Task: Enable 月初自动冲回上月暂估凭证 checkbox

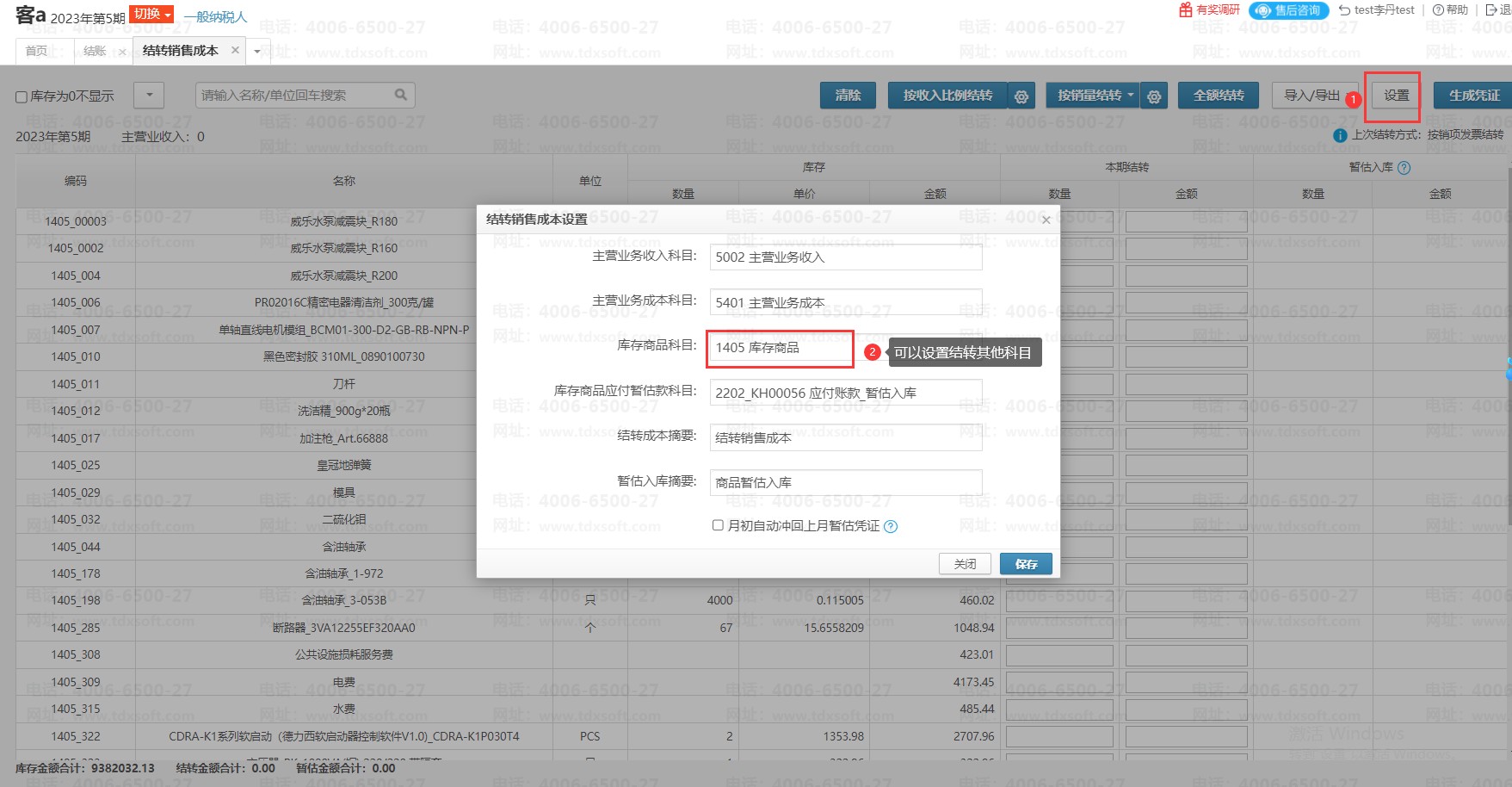Action: pos(718,525)
